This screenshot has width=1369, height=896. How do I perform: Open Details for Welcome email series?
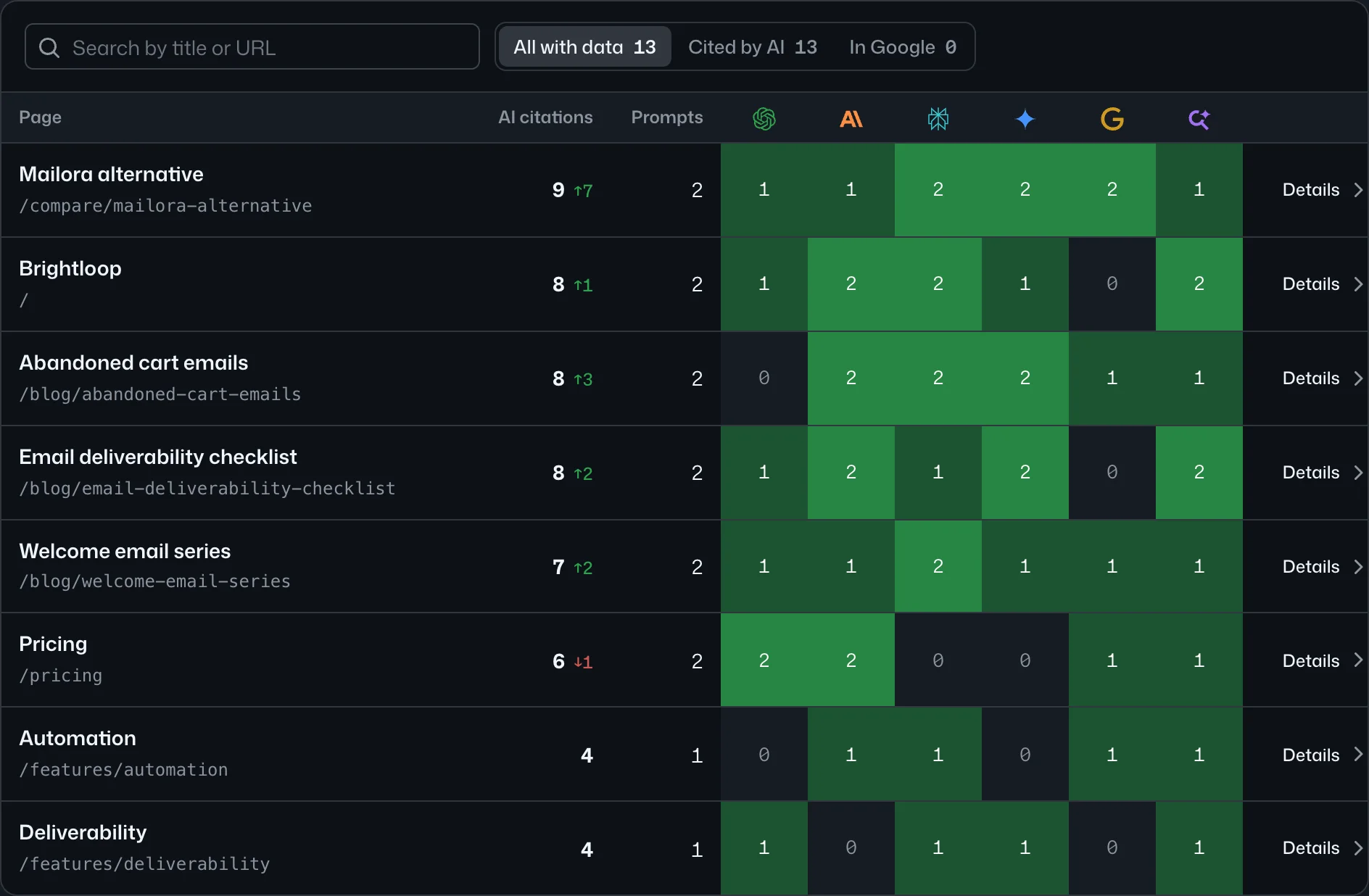point(1323,567)
